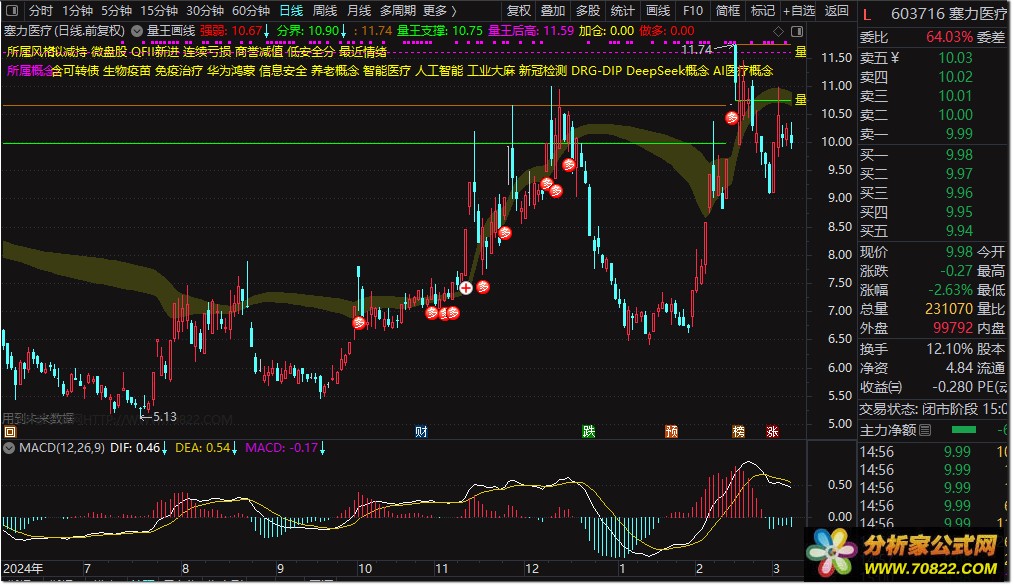Switch to the 5分钟 period tab
The height and width of the screenshot is (585, 1014).
[116, 11]
